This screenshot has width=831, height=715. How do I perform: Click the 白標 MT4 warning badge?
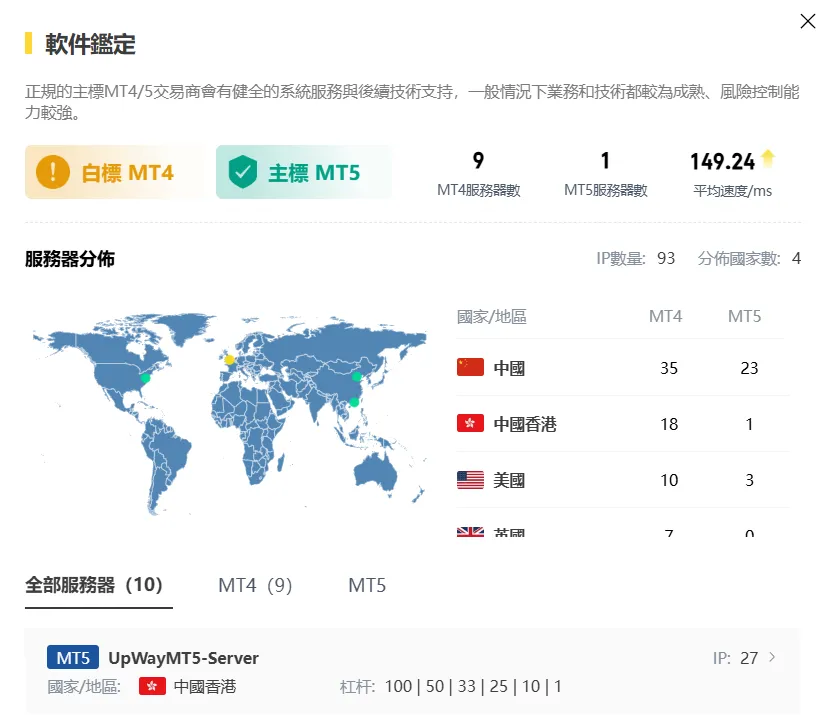[116, 172]
